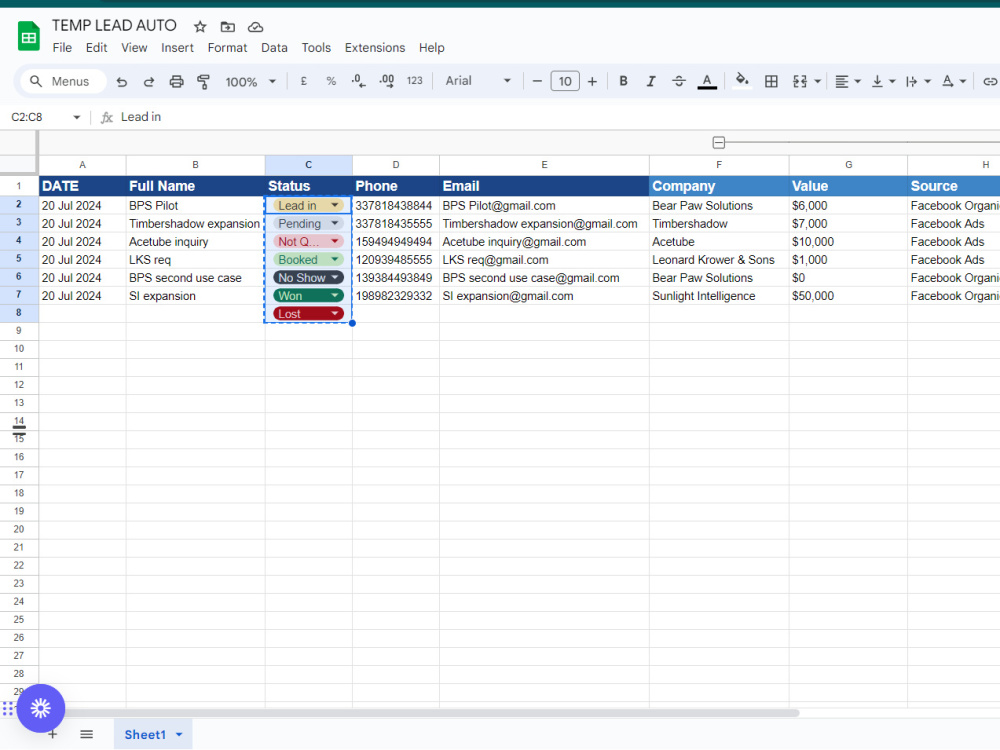Decrease decimal places
Screen dimensions: 1000x750
[358, 81]
